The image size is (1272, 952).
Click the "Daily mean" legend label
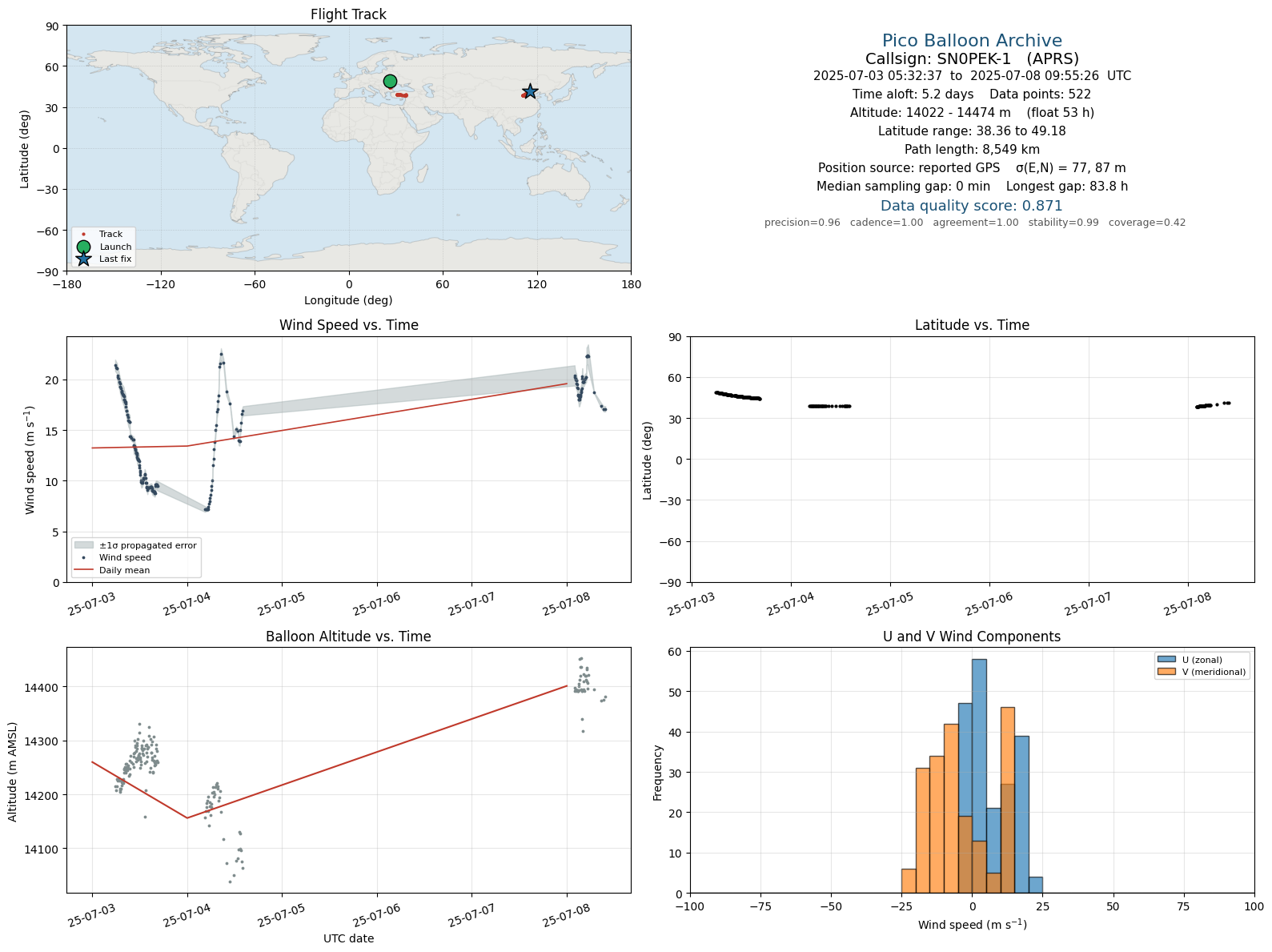[x=125, y=570]
